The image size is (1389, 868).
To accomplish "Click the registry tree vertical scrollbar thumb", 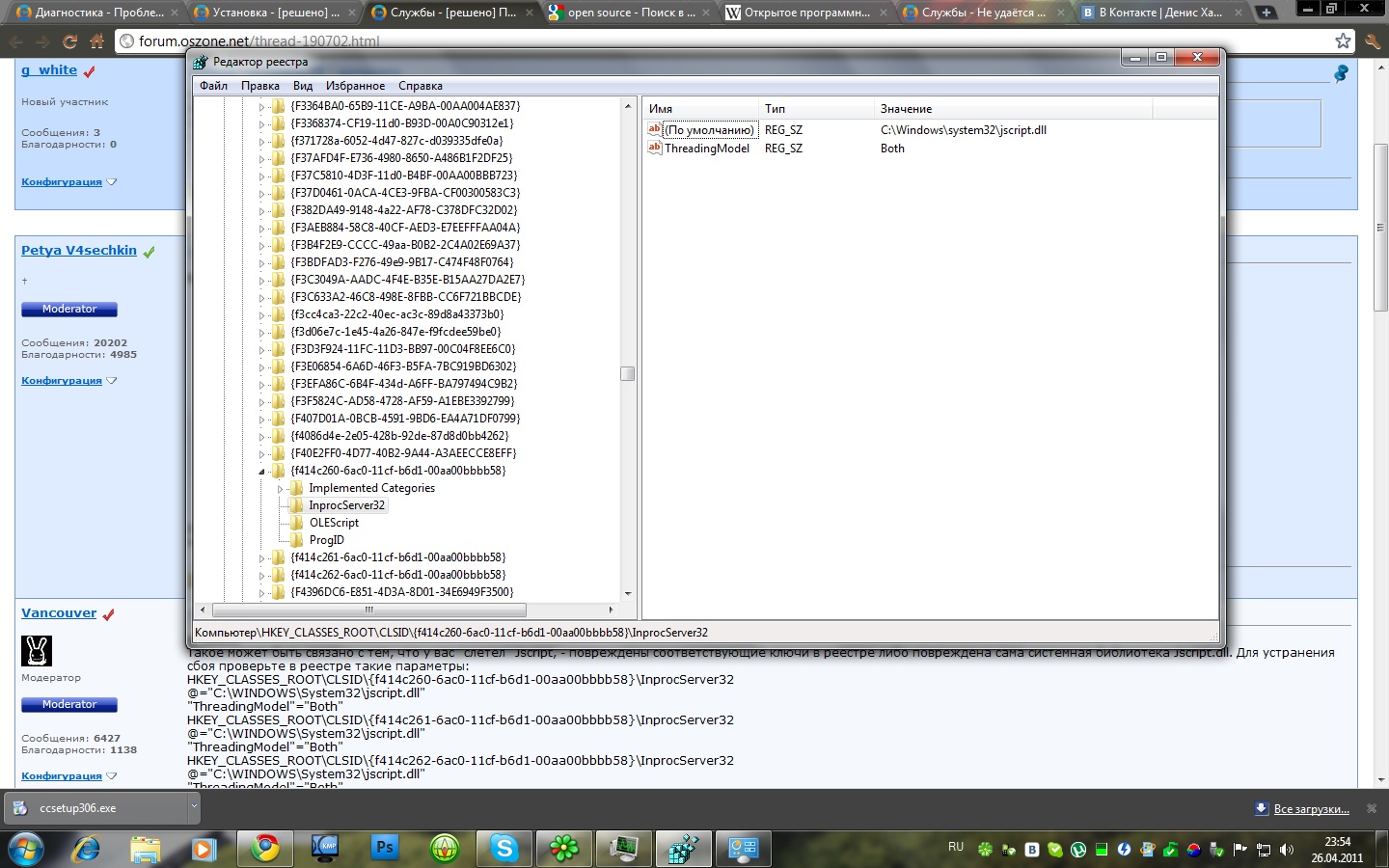I will [627, 374].
